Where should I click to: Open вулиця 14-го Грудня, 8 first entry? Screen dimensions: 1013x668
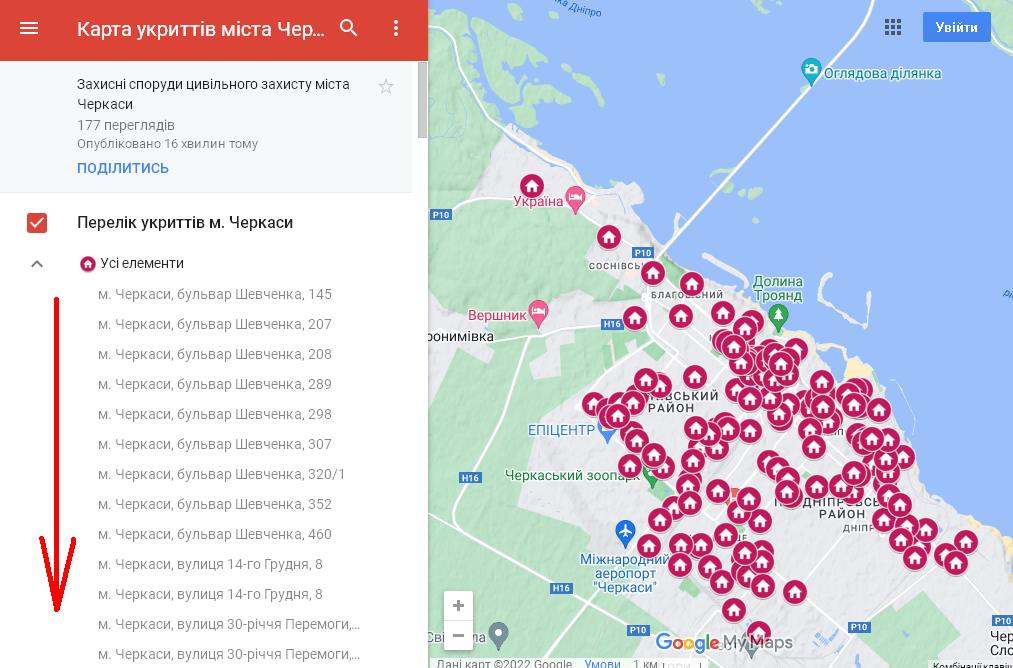(210, 564)
